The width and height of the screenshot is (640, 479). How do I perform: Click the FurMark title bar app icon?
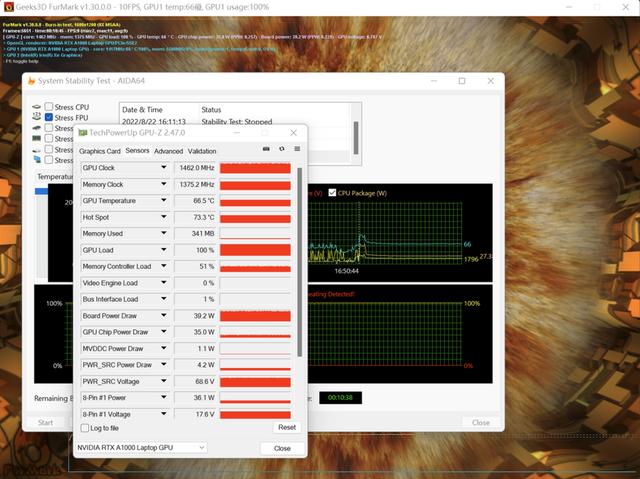tap(9, 7)
